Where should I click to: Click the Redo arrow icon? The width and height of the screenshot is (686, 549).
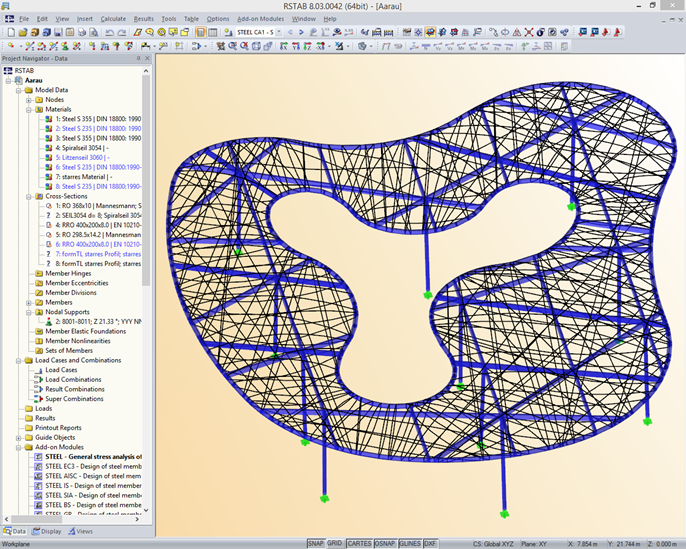pyautogui.click(x=121, y=32)
